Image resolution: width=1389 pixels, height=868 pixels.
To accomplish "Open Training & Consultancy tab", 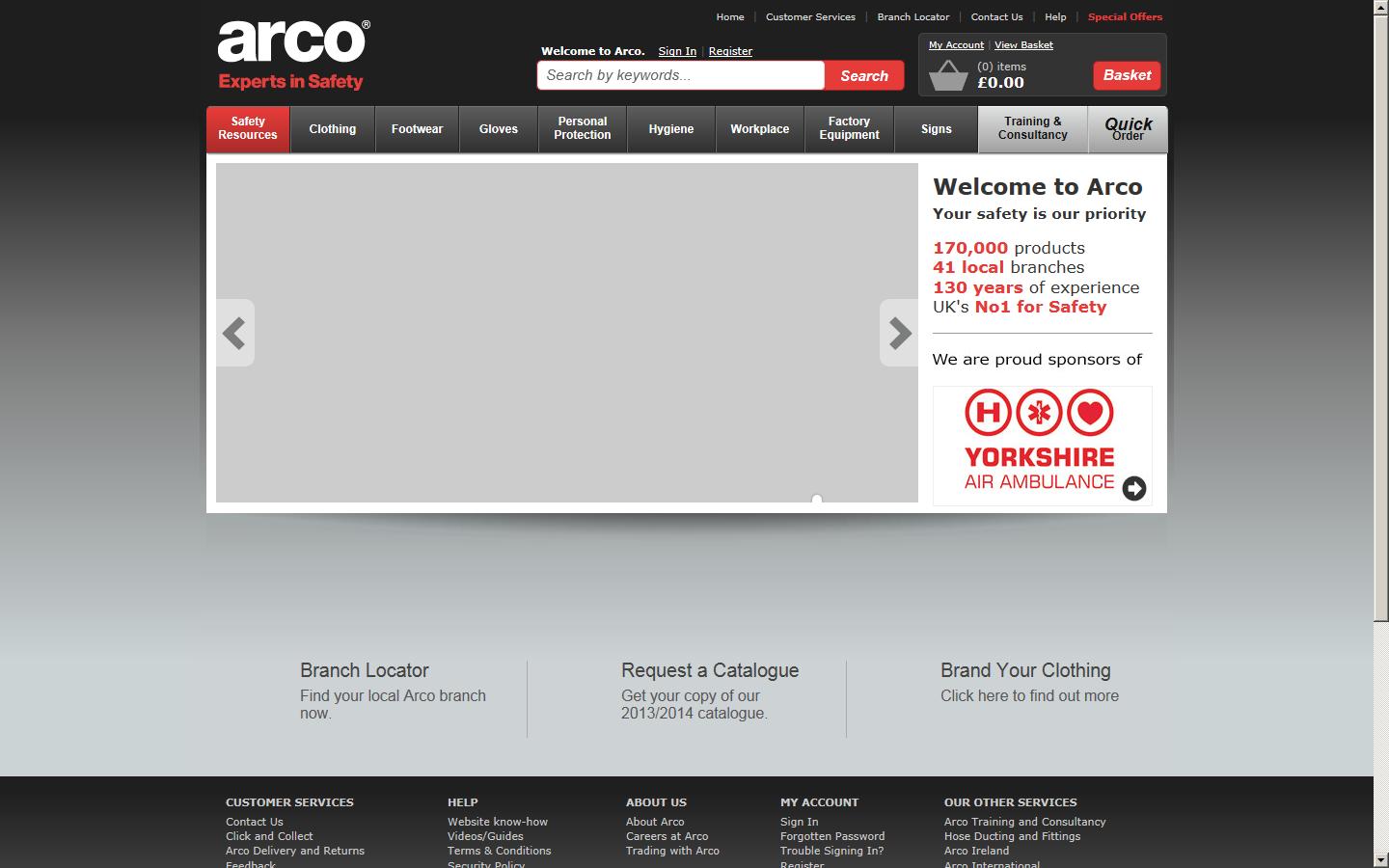I will tap(1033, 128).
